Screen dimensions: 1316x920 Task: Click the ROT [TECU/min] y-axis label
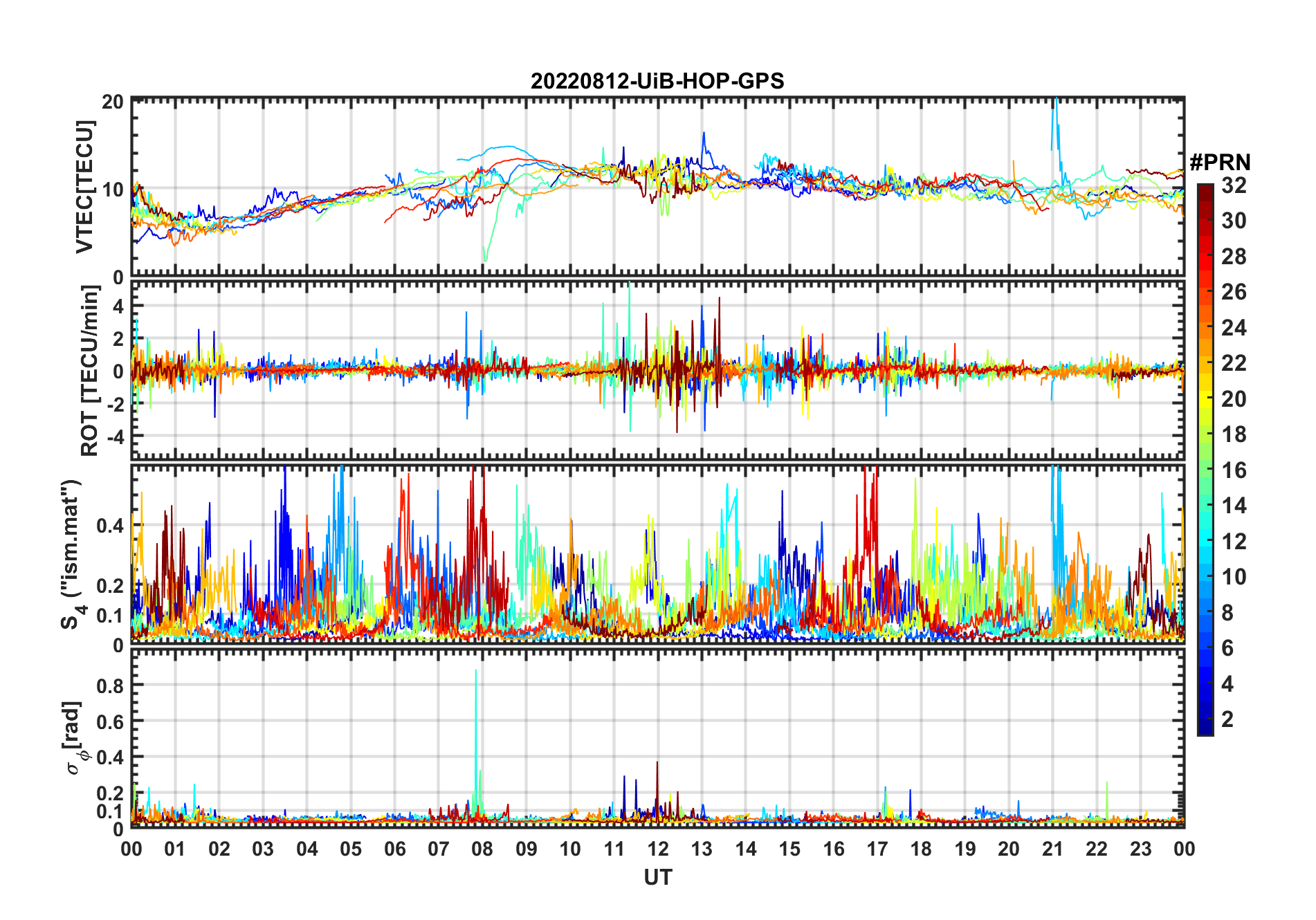click(90, 371)
